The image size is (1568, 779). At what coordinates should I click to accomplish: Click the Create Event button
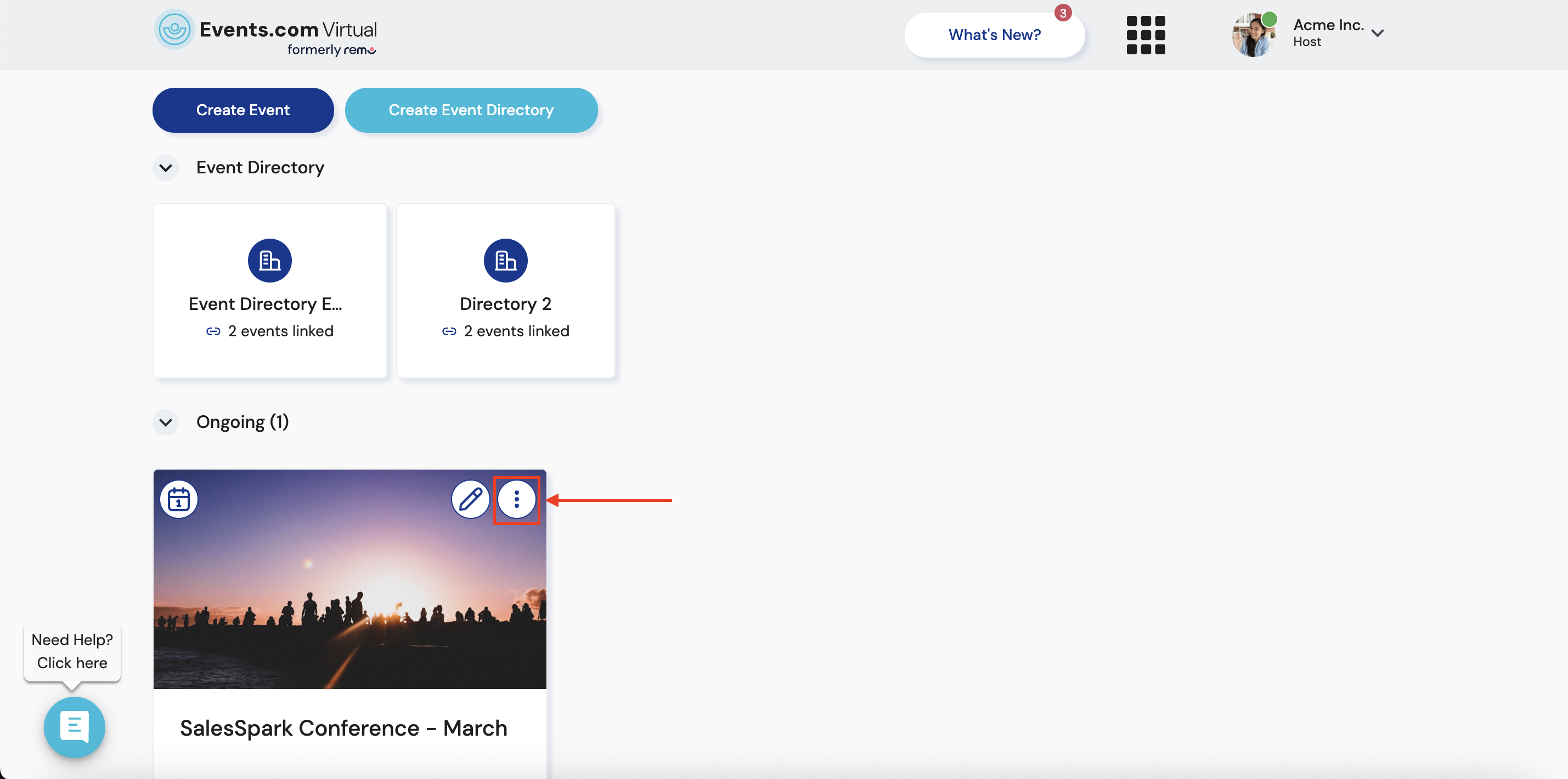[243, 110]
